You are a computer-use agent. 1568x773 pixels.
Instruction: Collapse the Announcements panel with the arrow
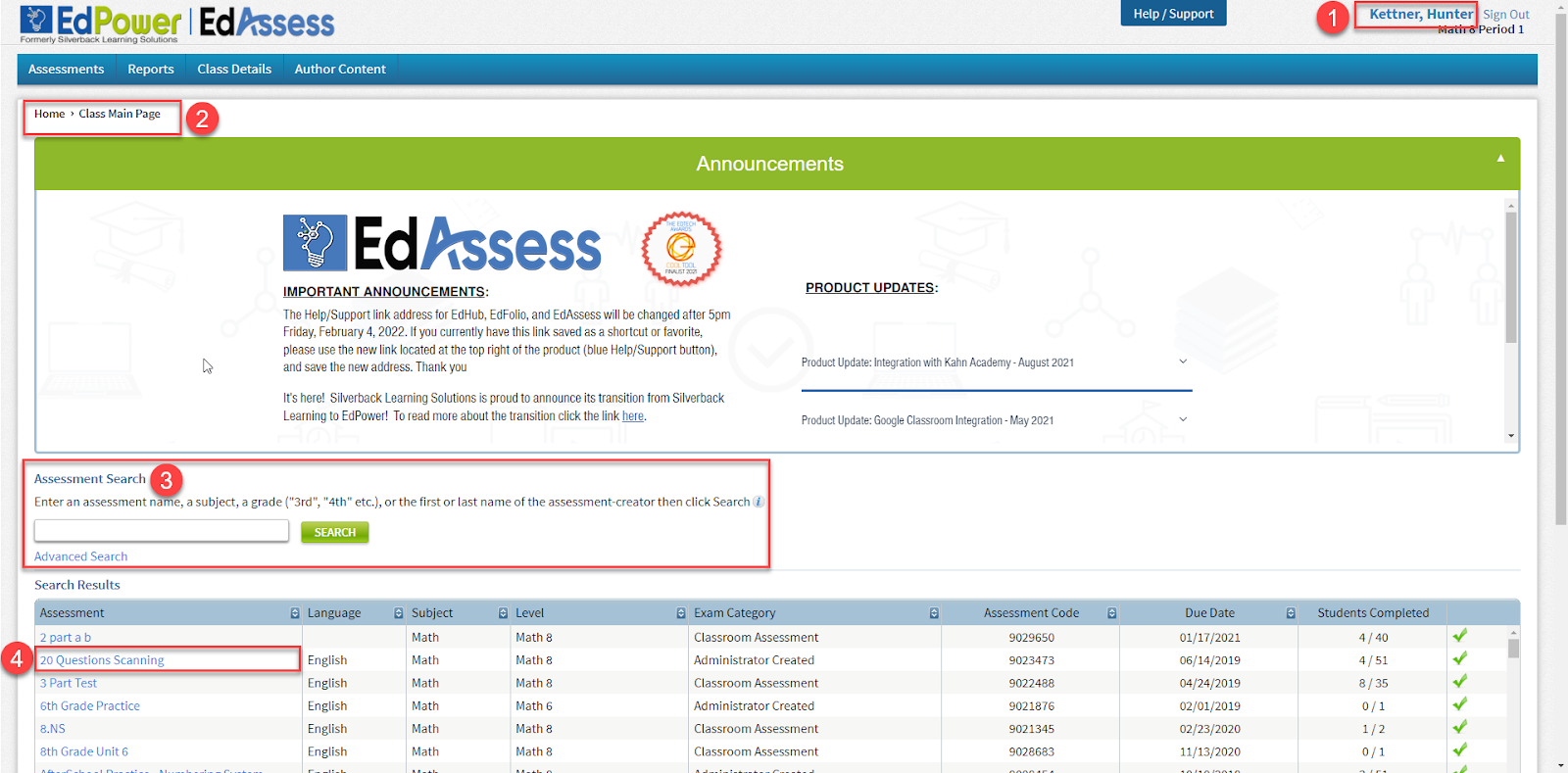[x=1500, y=158]
